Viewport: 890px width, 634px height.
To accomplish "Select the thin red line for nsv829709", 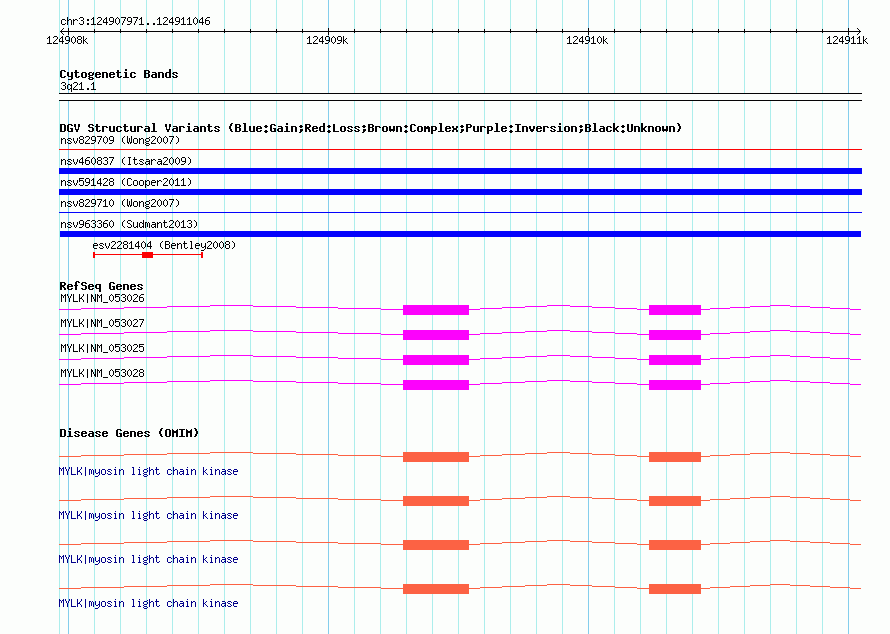I will (460, 150).
